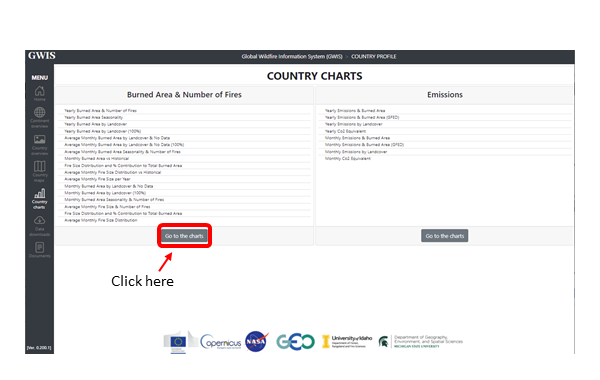Select the Country overview picture icon
Screen dimensions: 600x380
point(39,139)
